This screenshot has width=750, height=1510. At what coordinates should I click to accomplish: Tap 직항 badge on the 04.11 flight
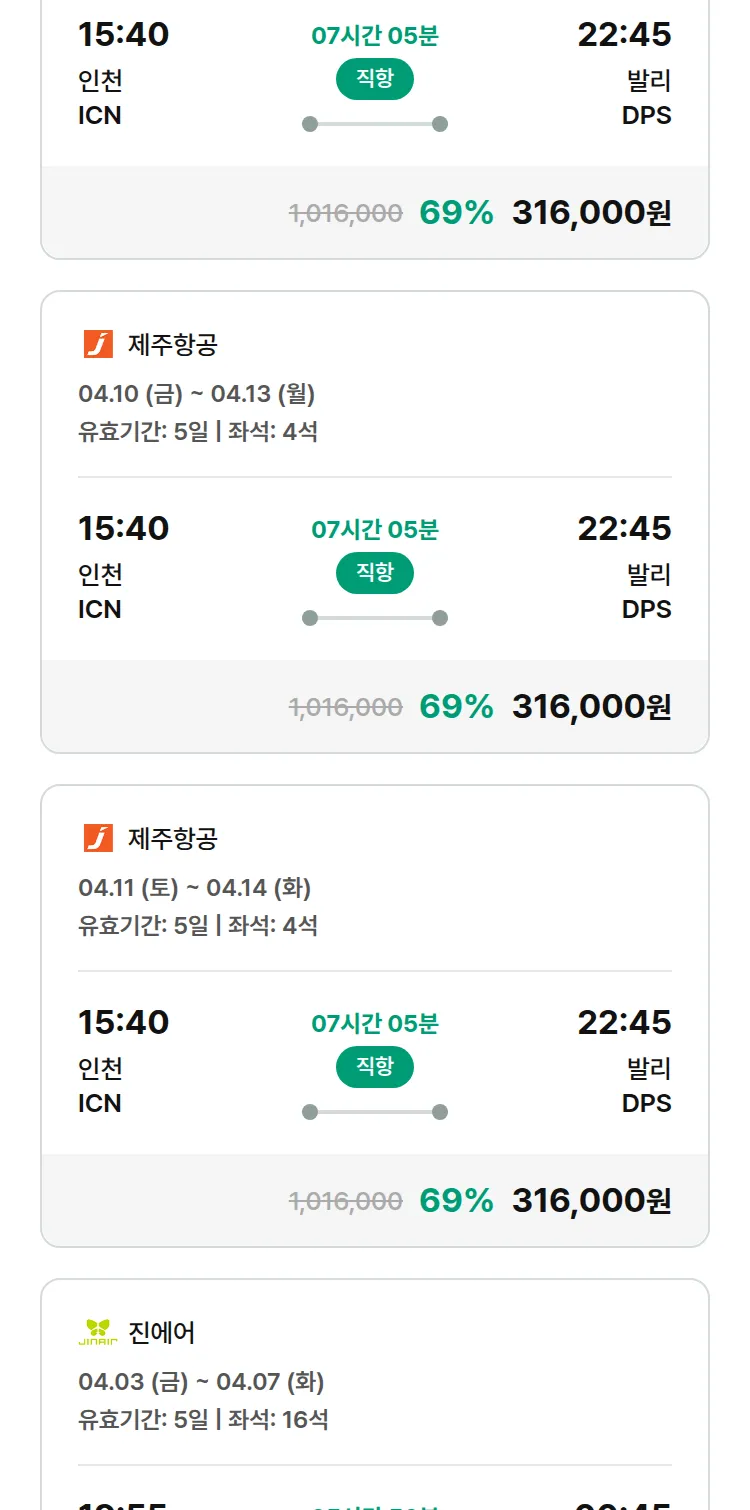tap(375, 1067)
